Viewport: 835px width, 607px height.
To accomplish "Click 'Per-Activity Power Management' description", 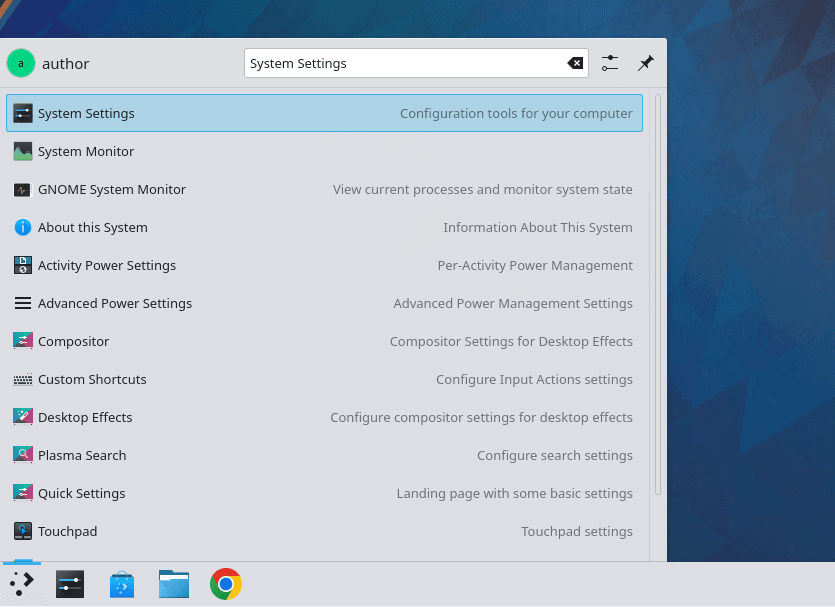I will [535, 265].
